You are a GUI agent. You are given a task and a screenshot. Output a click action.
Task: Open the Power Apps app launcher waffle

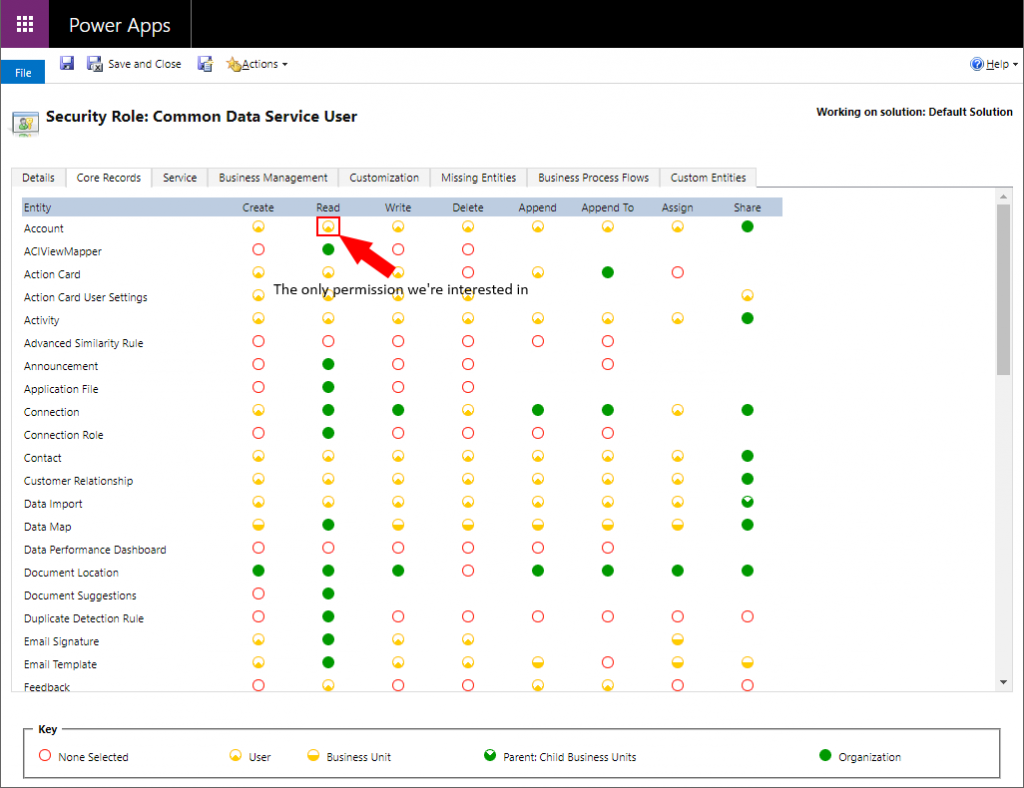click(x=24, y=24)
